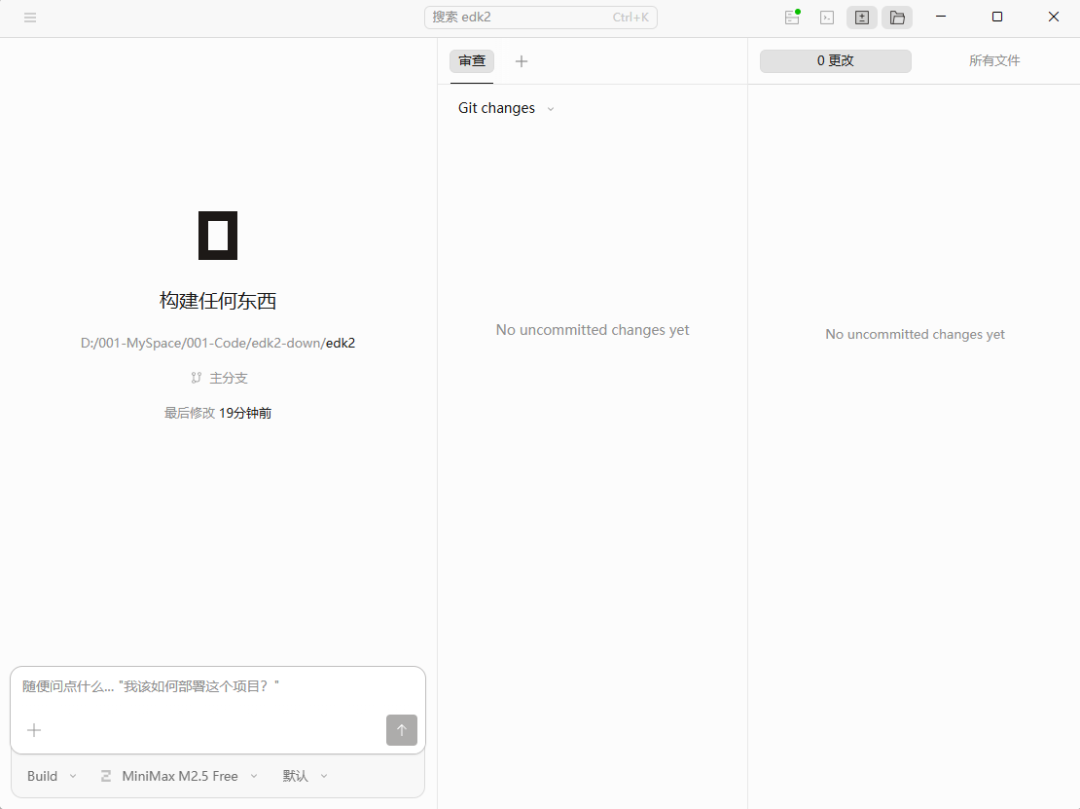The width and height of the screenshot is (1080, 809).
Task: Click the black square app logo
Action: point(217,235)
